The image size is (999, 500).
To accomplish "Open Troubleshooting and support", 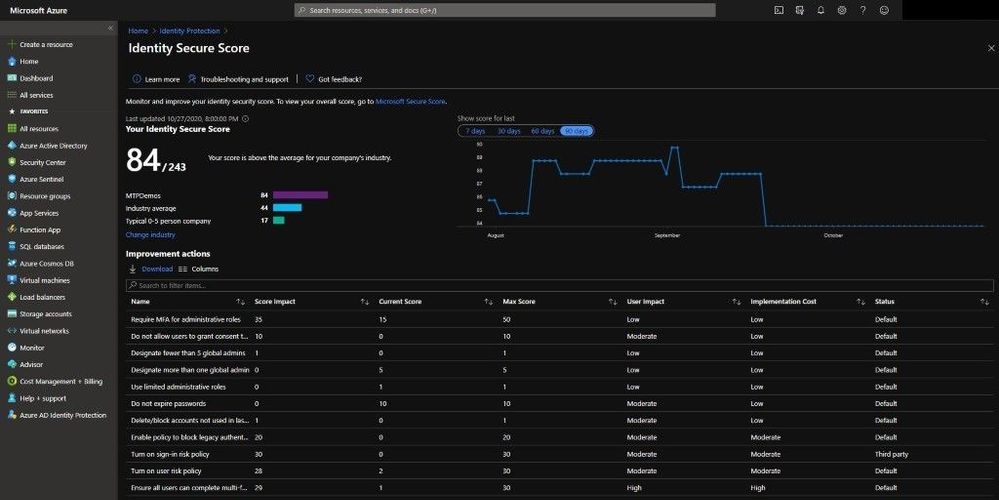I will click(x=238, y=80).
